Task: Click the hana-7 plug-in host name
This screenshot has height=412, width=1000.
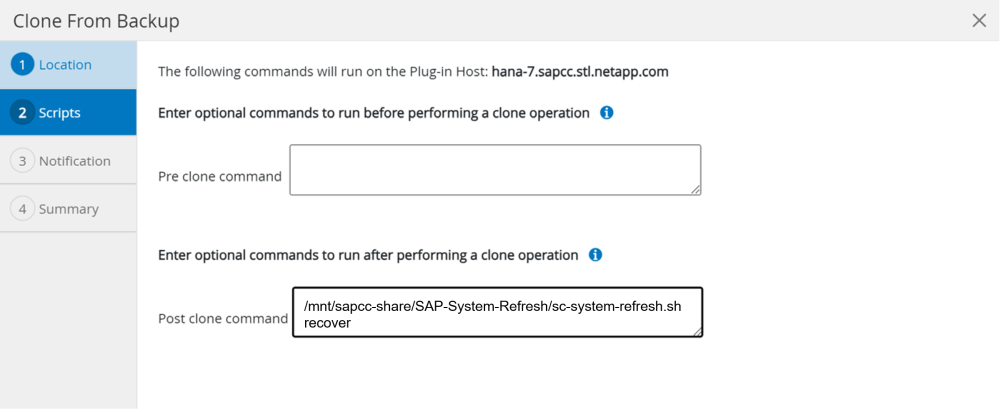Action: [580, 72]
